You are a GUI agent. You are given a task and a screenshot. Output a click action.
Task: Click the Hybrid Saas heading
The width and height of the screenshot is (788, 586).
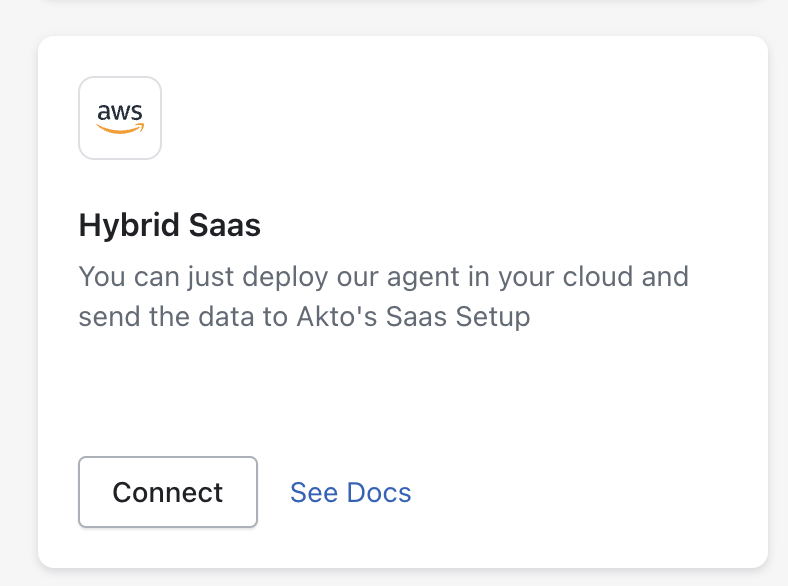pyautogui.click(x=169, y=226)
